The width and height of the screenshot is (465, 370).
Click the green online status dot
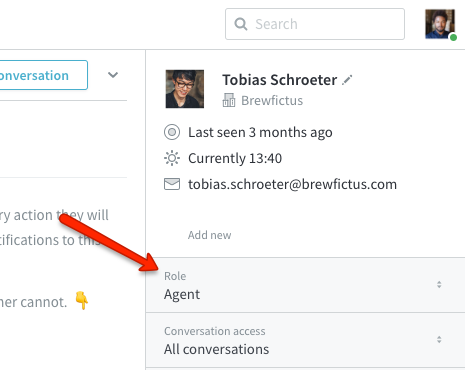coord(453,38)
